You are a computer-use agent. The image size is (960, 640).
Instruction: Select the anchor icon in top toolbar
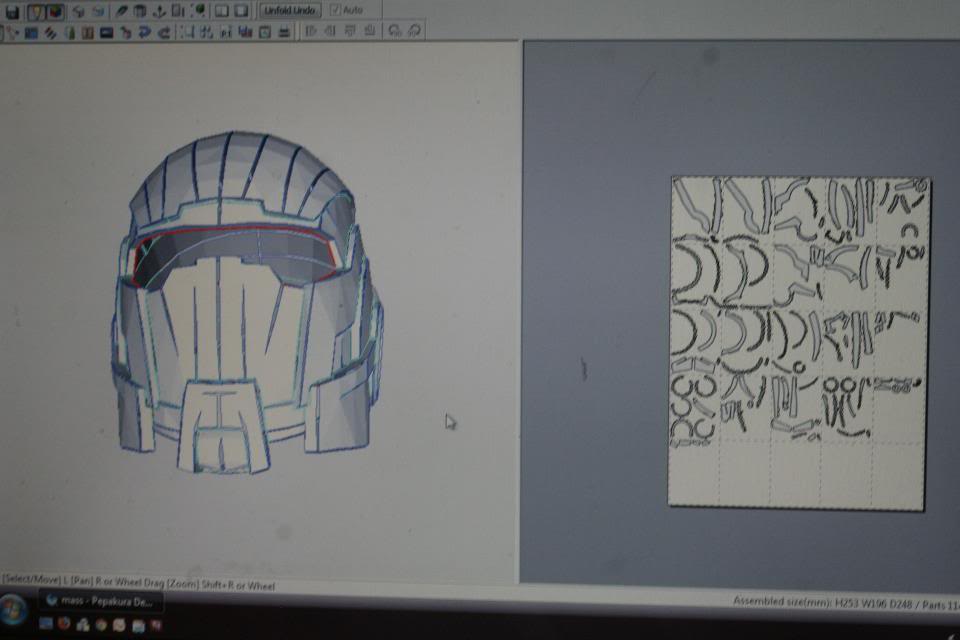[158, 11]
